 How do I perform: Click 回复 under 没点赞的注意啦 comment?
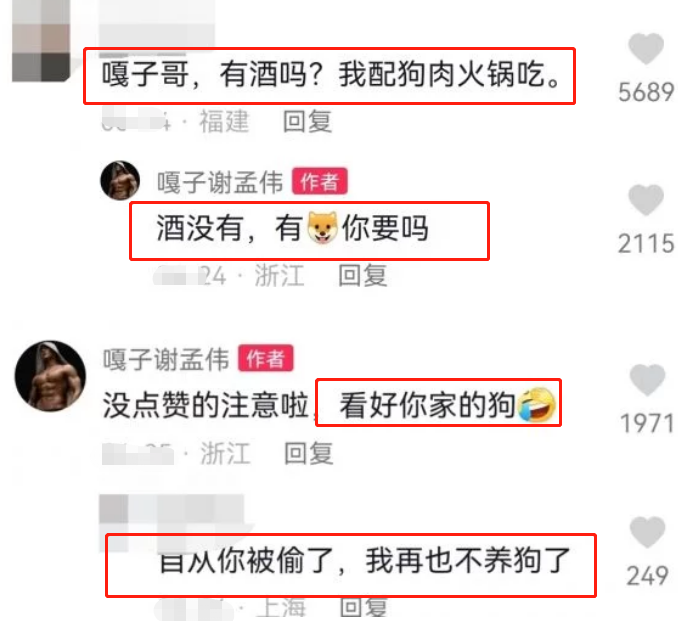point(309,453)
